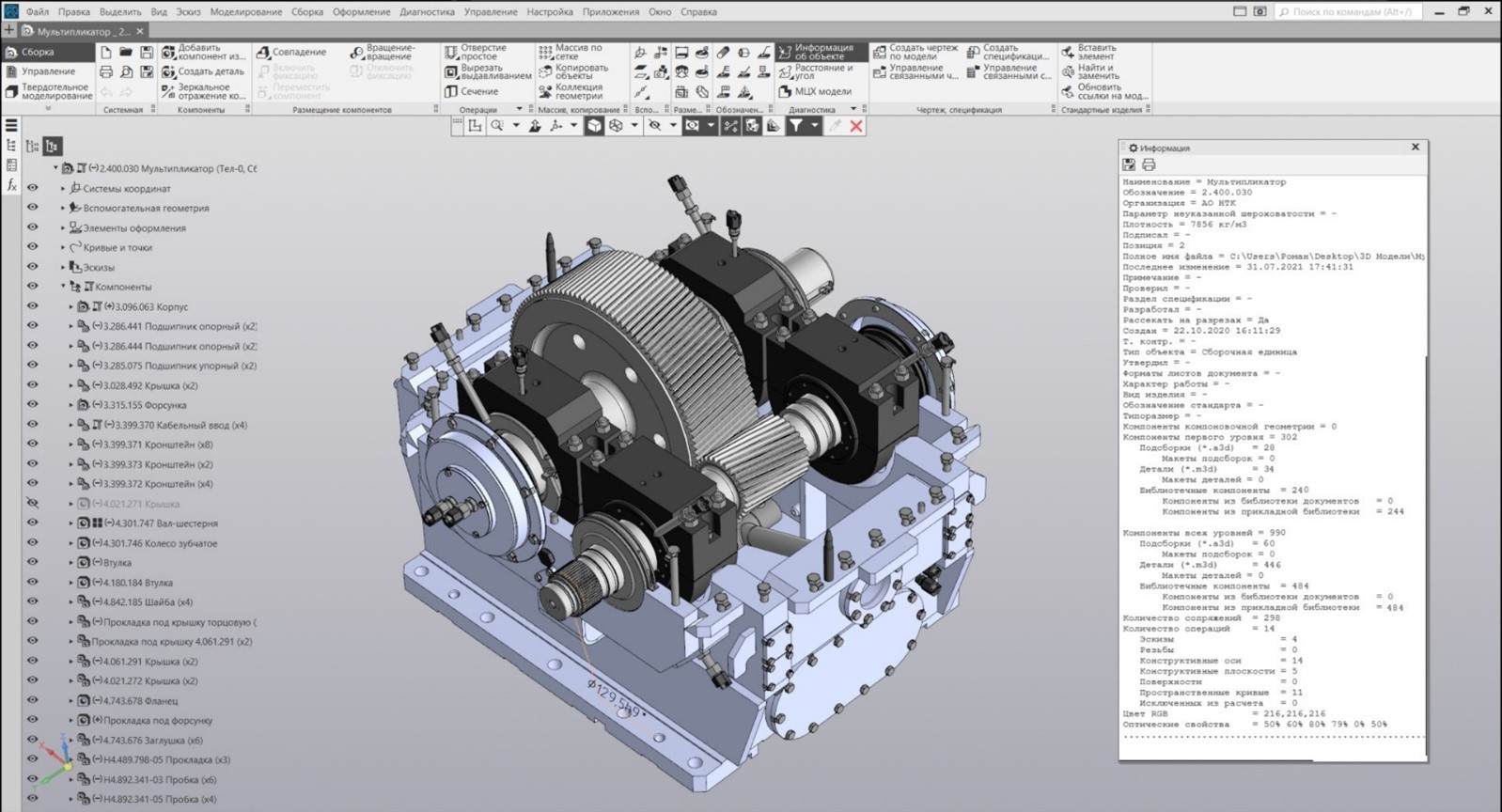Toggle visibility of Эскизы node

tap(33, 267)
